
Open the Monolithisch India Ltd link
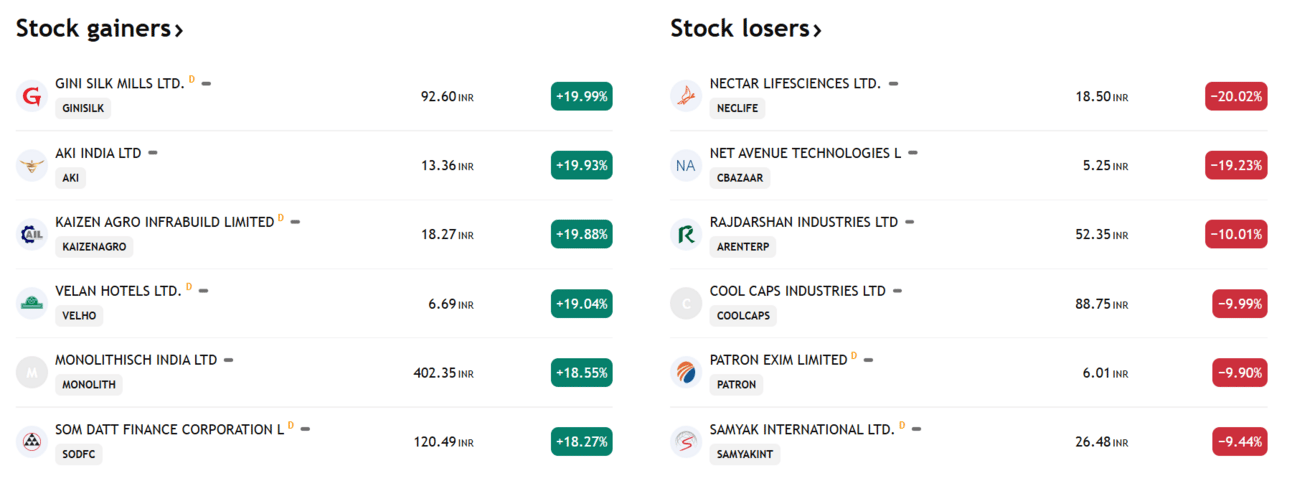click(136, 360)
